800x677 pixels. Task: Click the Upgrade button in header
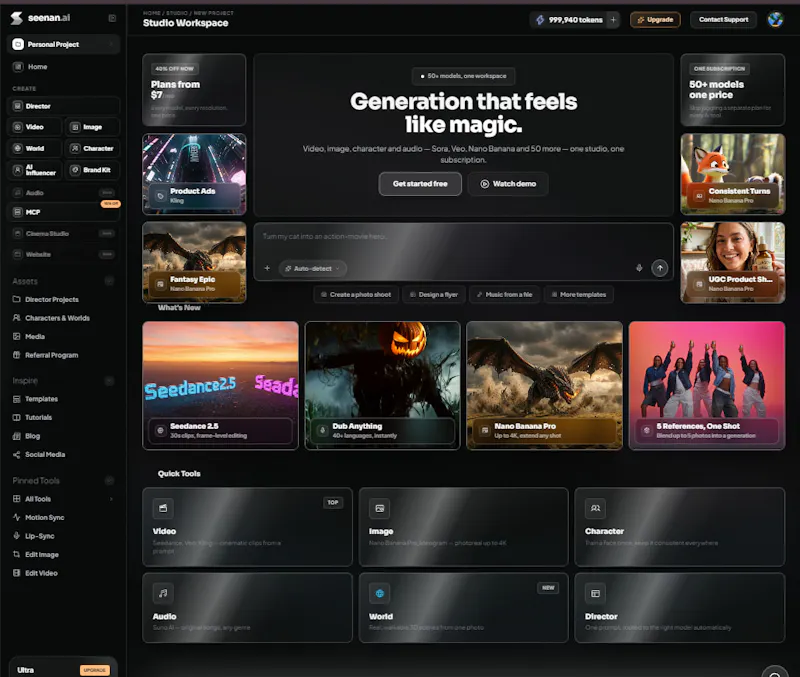(x=655, y=20)
